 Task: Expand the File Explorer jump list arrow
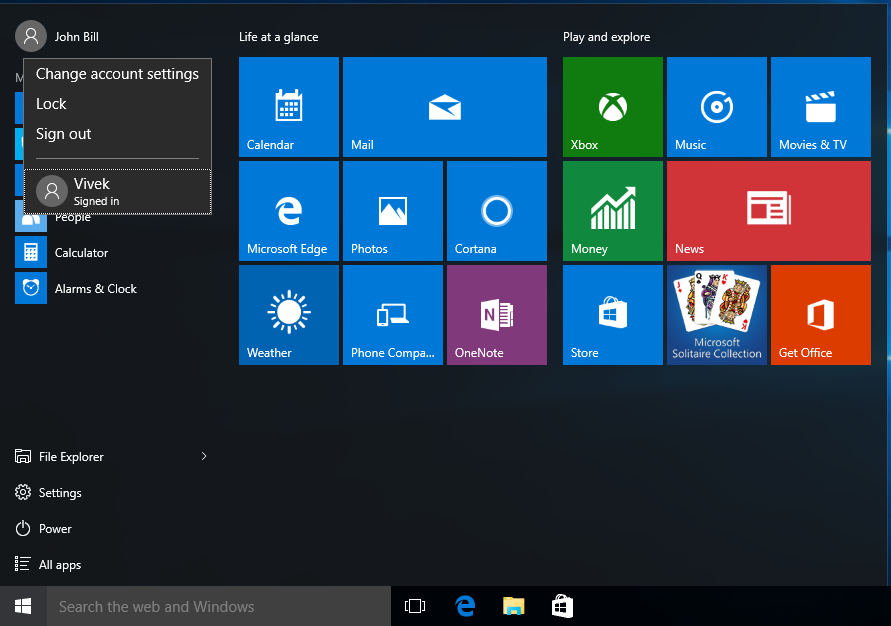[x=204, y=456]
